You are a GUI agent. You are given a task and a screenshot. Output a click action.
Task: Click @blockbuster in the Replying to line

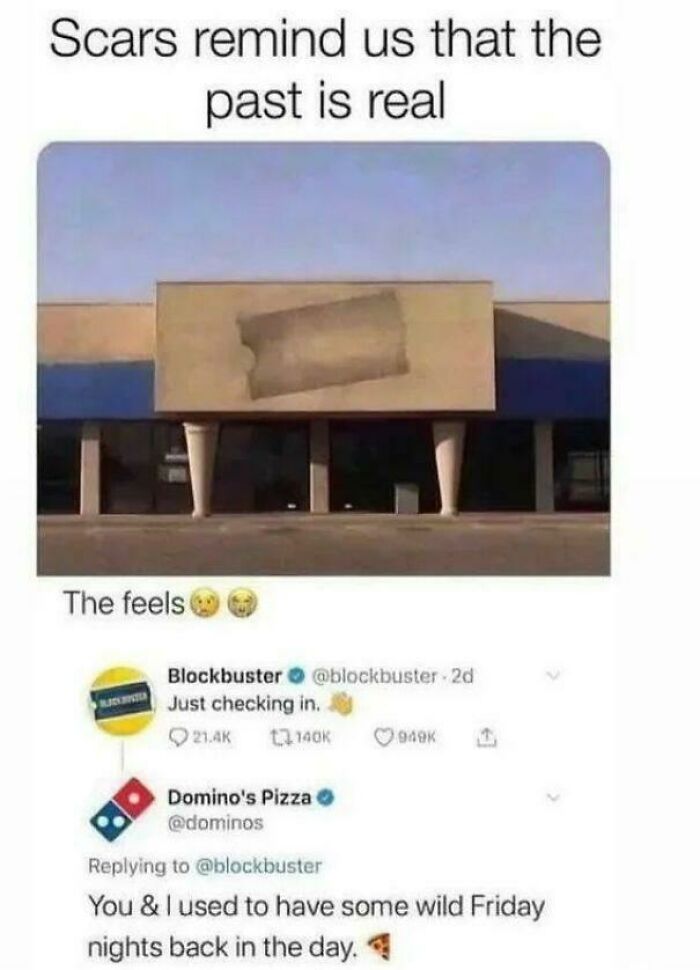258,865
